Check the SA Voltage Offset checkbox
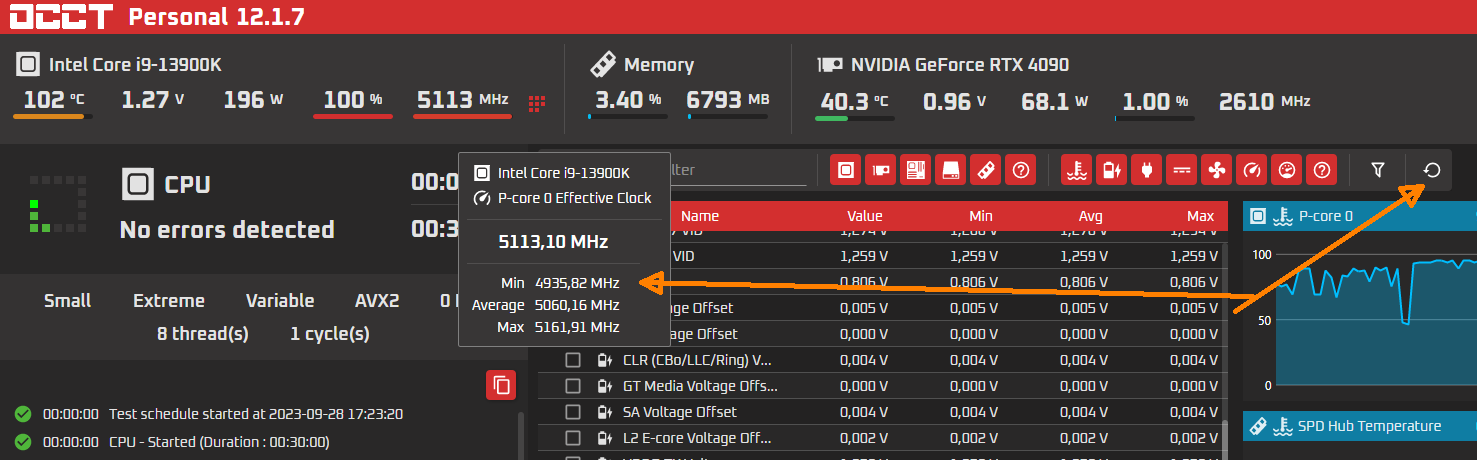This screenshot has width=1477, height=460. click(573, 412)
